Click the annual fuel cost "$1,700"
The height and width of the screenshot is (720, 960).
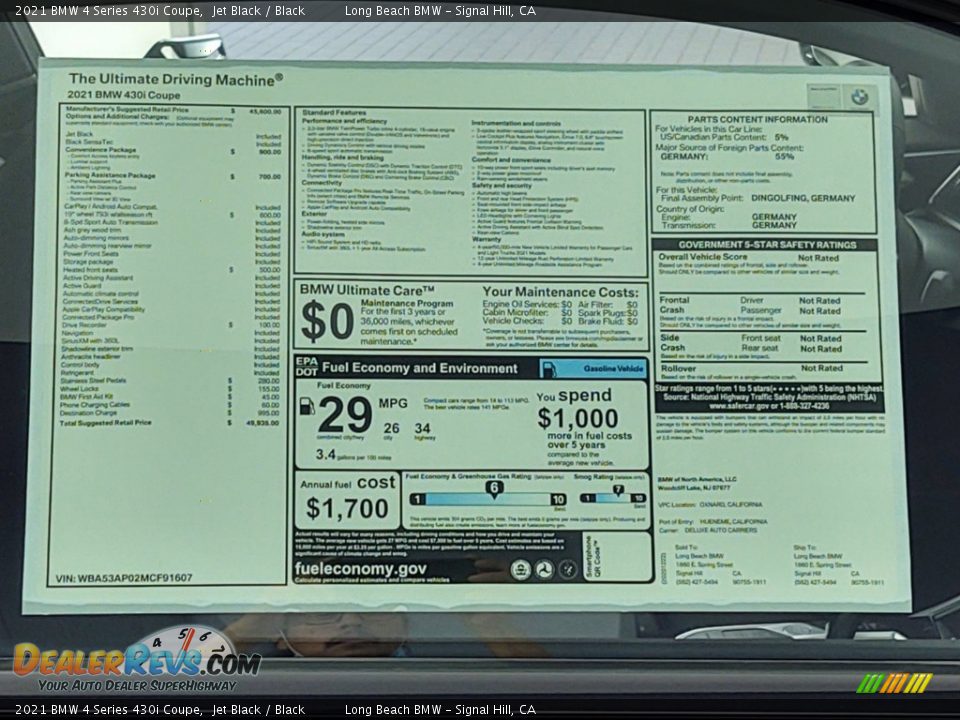pyautogui.click(x=347, y=509)
